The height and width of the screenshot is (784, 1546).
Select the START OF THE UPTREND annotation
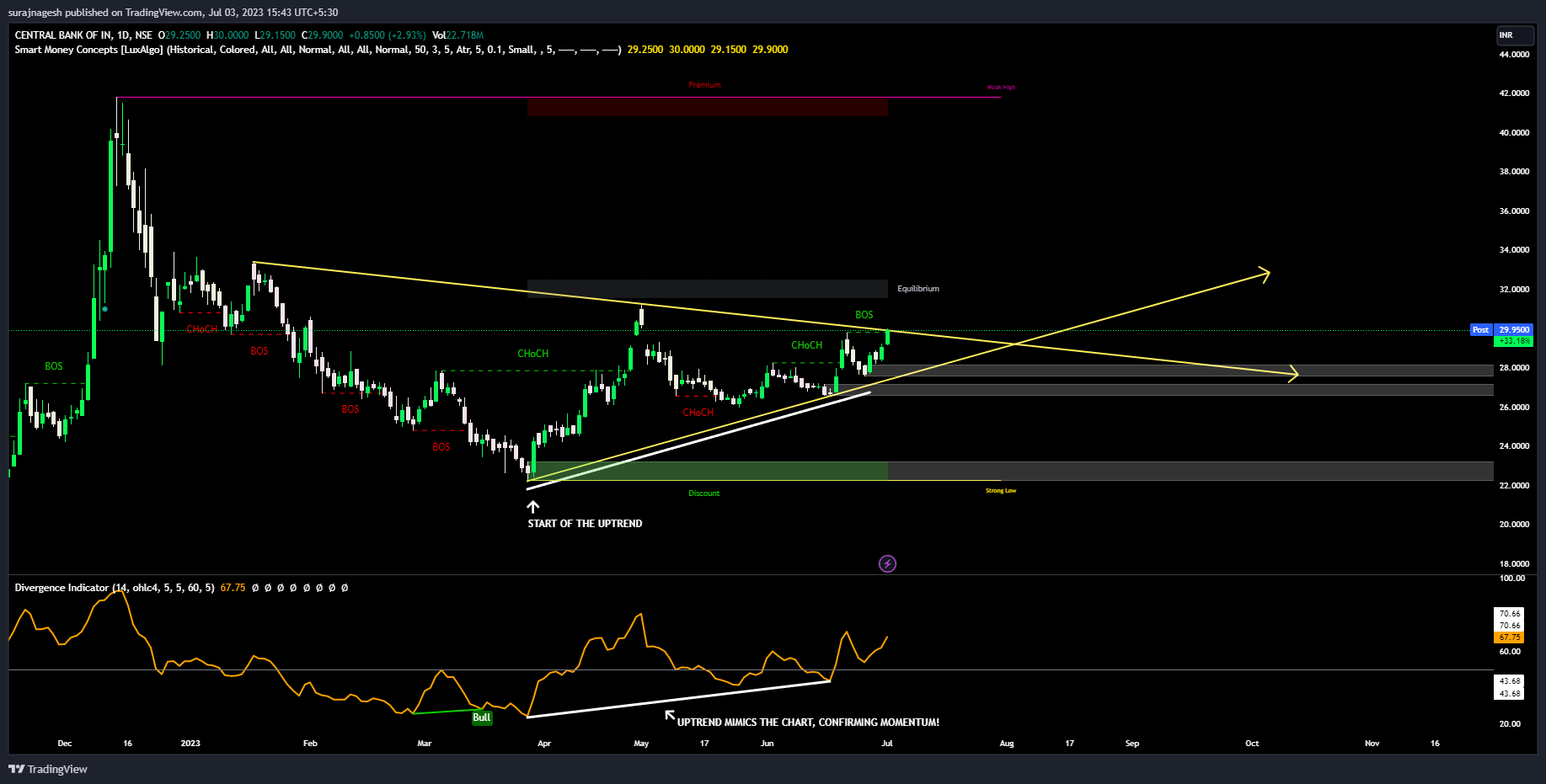(x=585, y=524)
